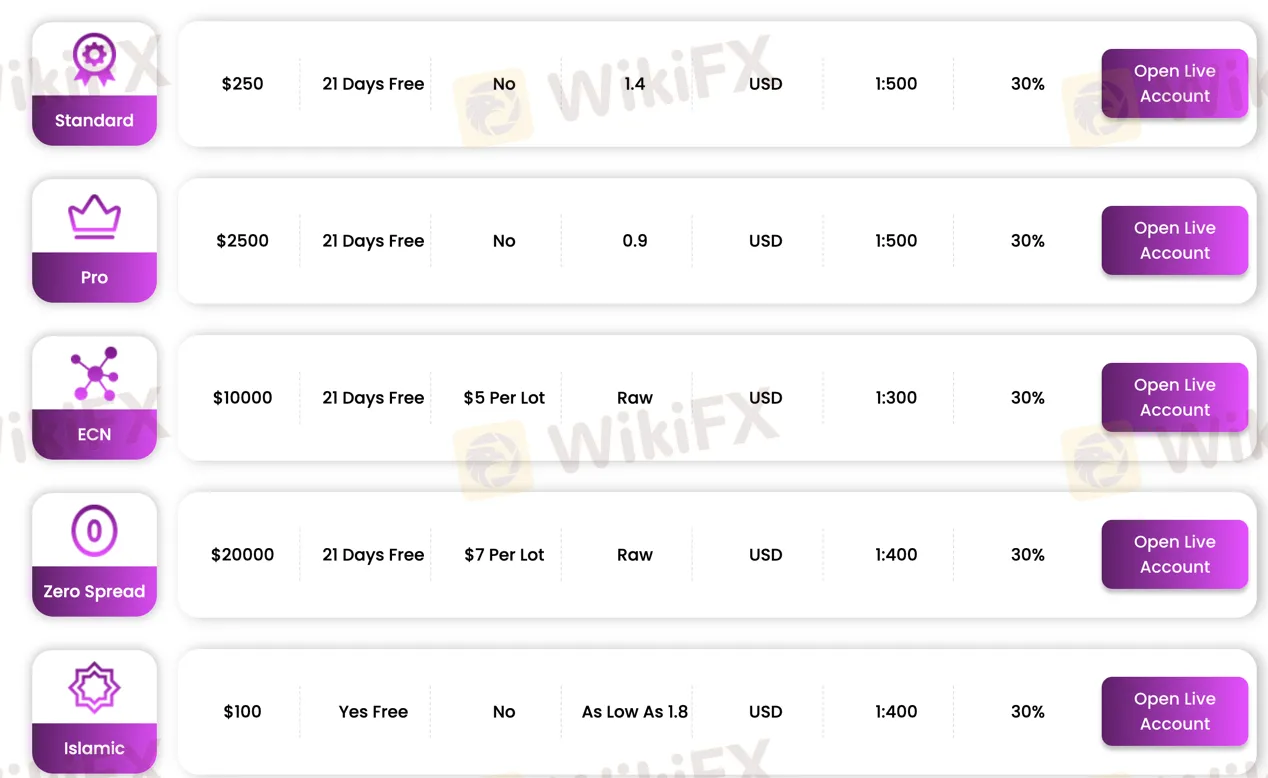The image size is (1268, 778).
Task: Open Live Account for Pro plan
Action: point(1174,241)
